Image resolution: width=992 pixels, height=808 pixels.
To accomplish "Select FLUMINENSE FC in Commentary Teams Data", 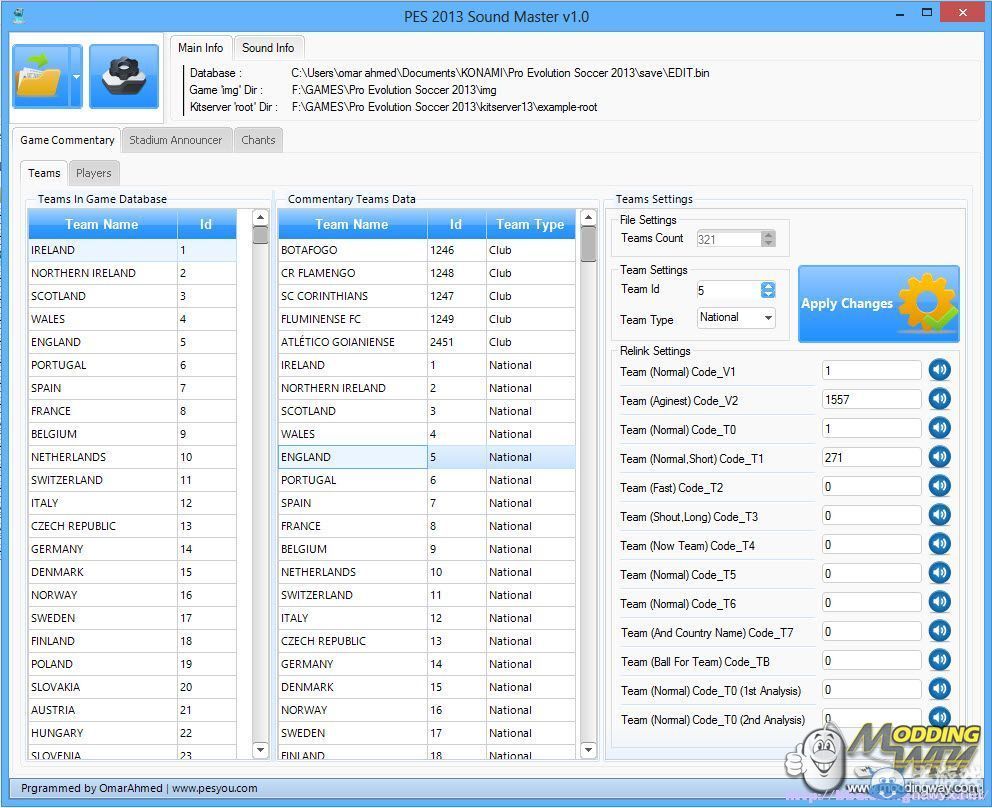I will pos(426,319).
